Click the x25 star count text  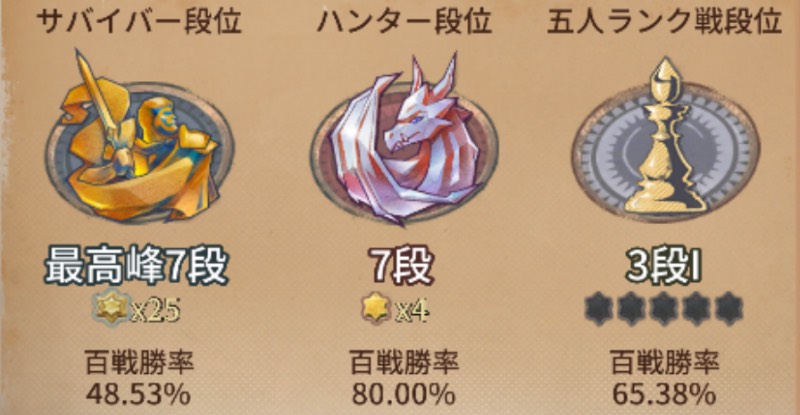[x=155, y=310]
